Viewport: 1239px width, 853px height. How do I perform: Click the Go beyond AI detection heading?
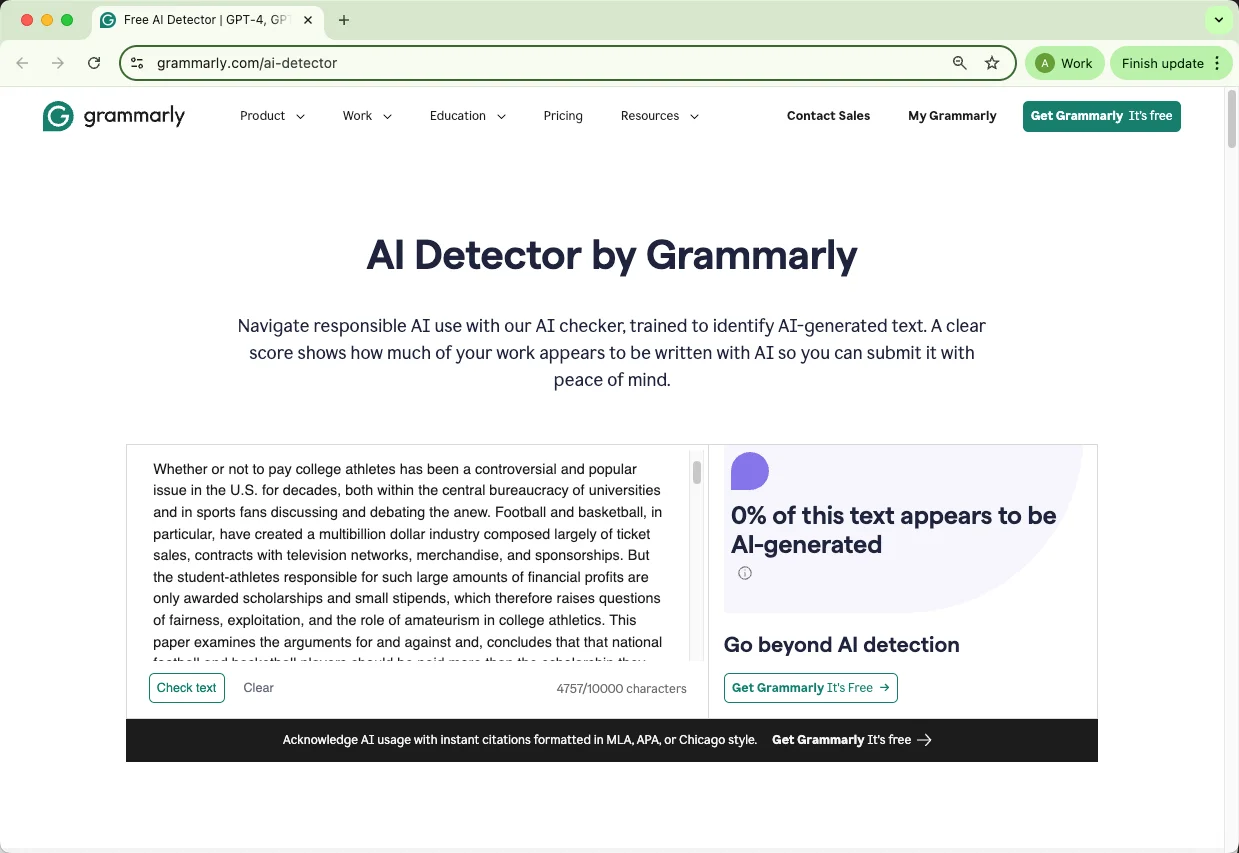point(842,645)
